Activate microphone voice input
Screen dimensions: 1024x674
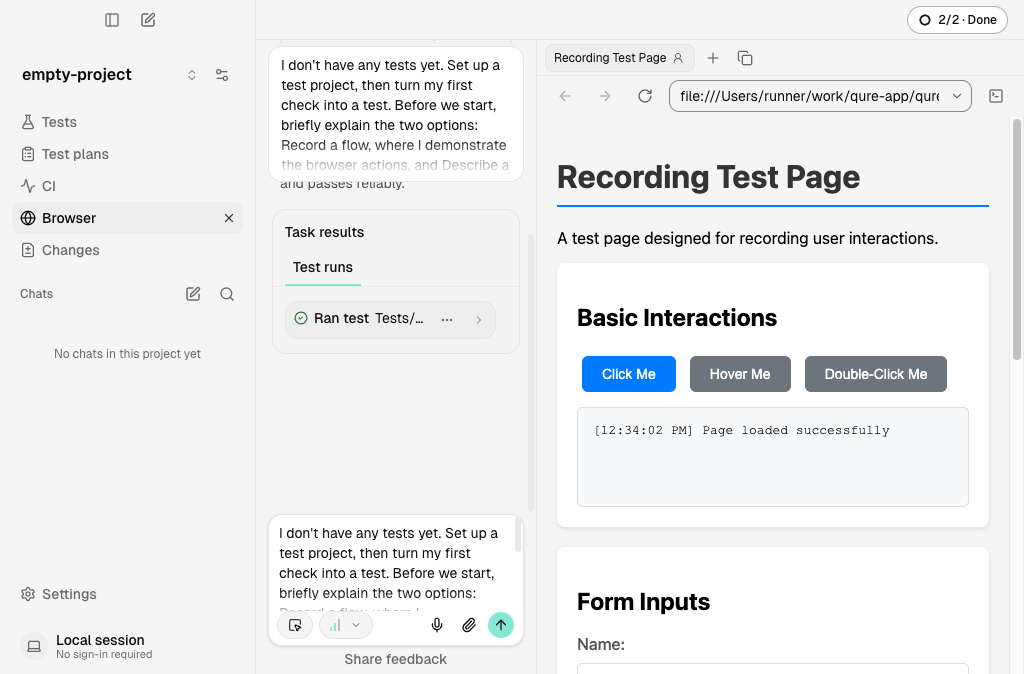point(437,625)
